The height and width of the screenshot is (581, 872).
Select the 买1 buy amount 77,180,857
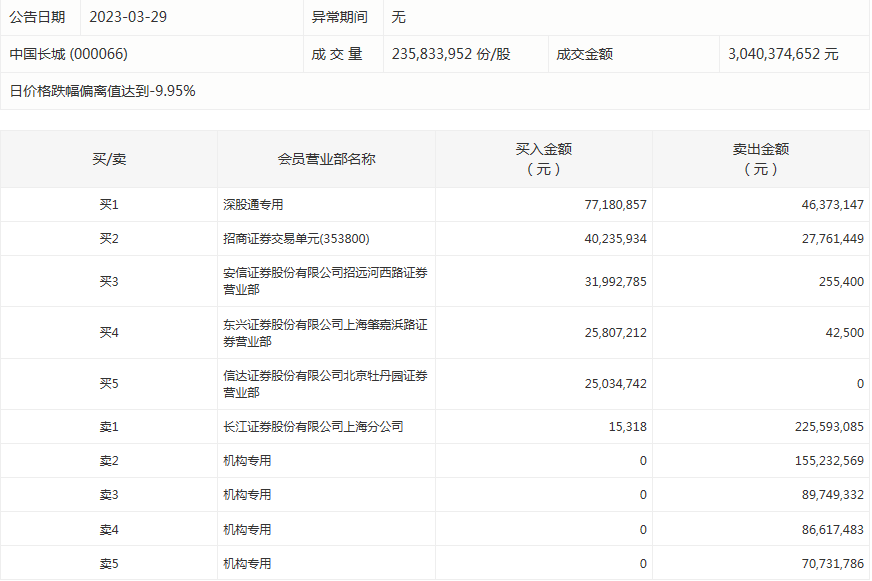(x=615, y=205)
